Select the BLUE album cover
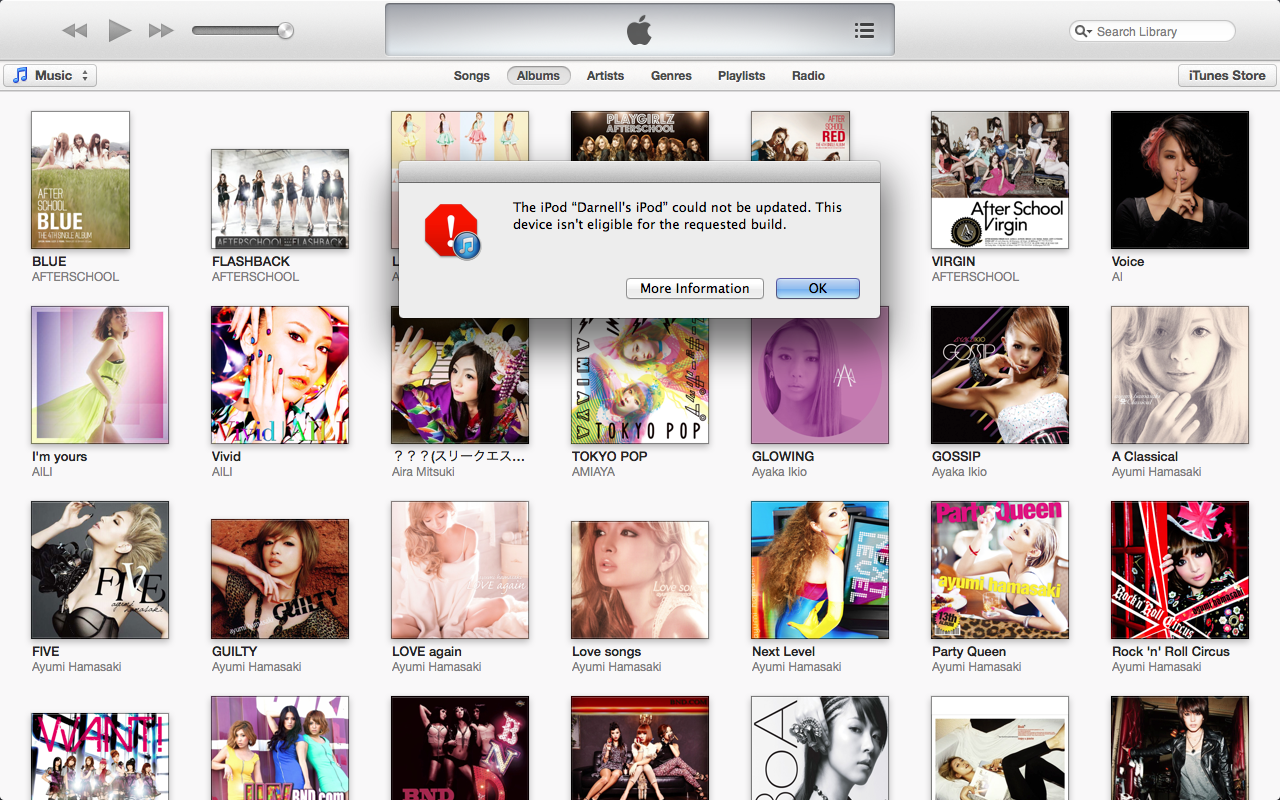Viewport: 1280px width, 800px height. [x=80, y=180]
